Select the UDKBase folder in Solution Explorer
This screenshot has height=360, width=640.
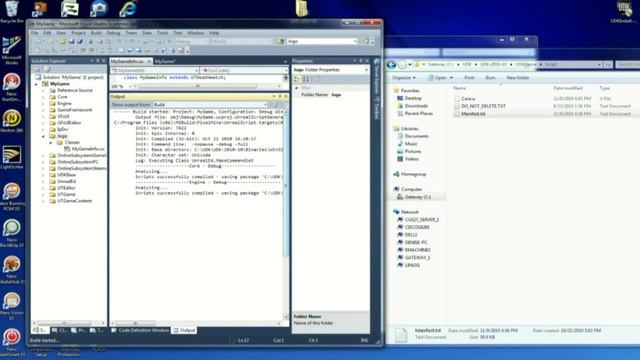67,175
